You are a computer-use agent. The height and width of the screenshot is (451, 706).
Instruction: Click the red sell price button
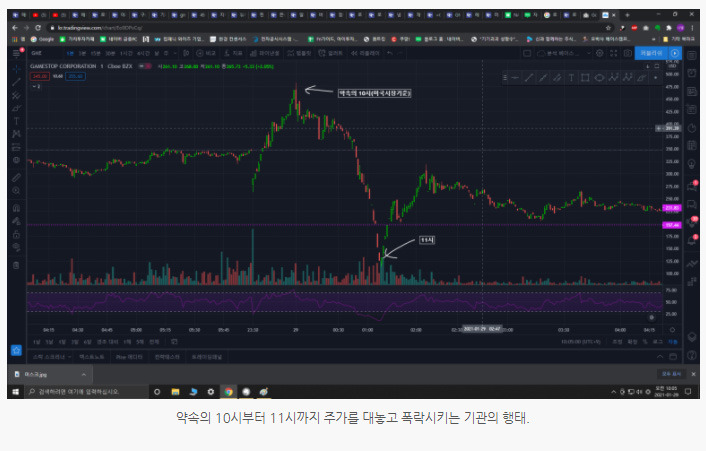40,76
